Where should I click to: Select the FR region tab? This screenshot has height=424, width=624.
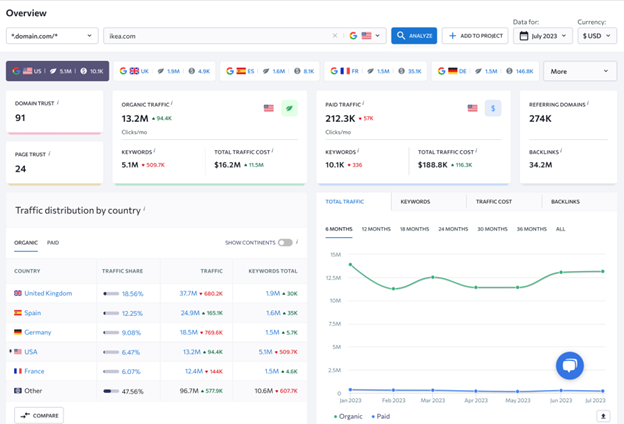pyautogui.click(x=375, y=71)
